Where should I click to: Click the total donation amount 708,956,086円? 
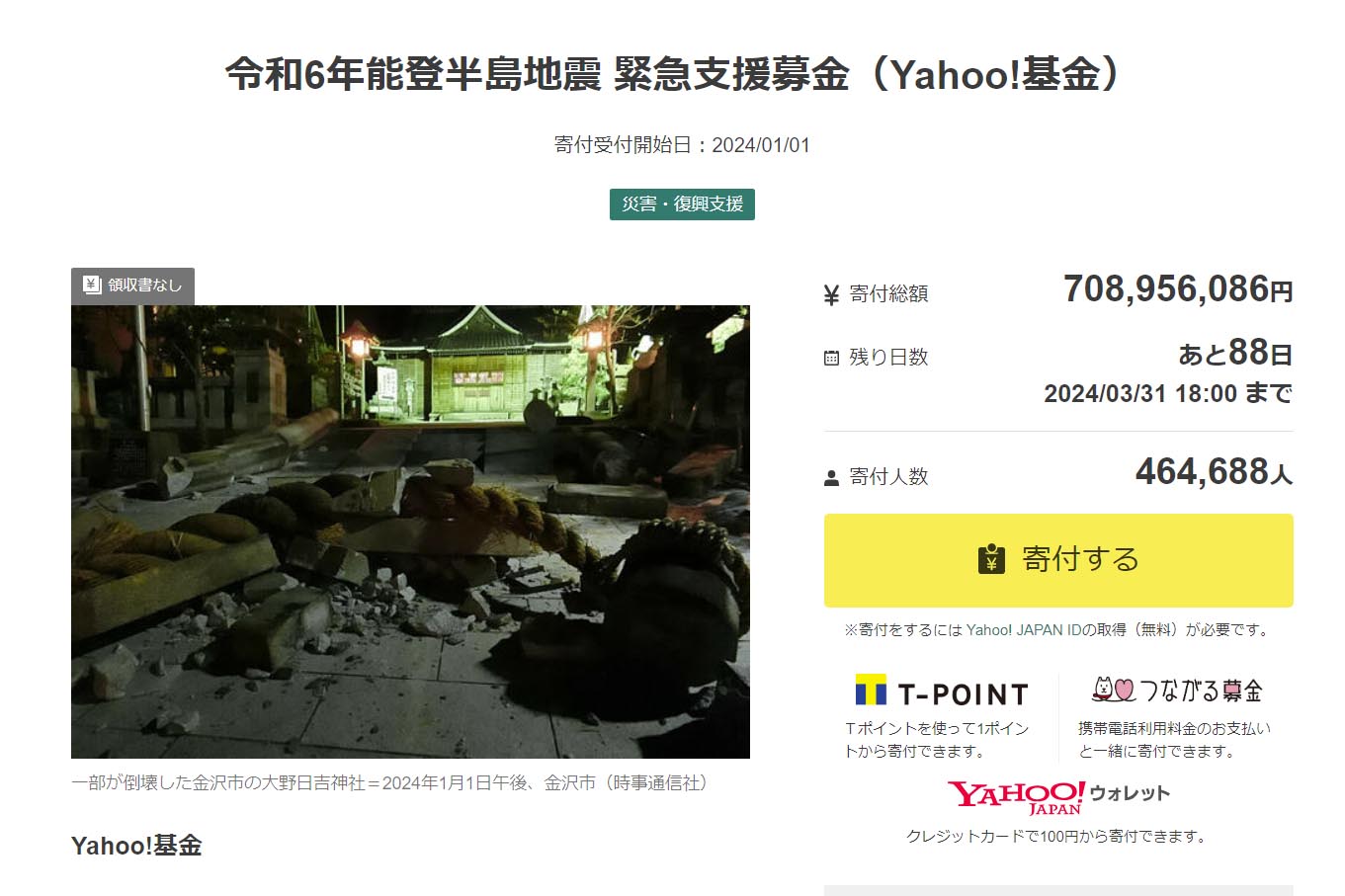tap(1178, 289)
